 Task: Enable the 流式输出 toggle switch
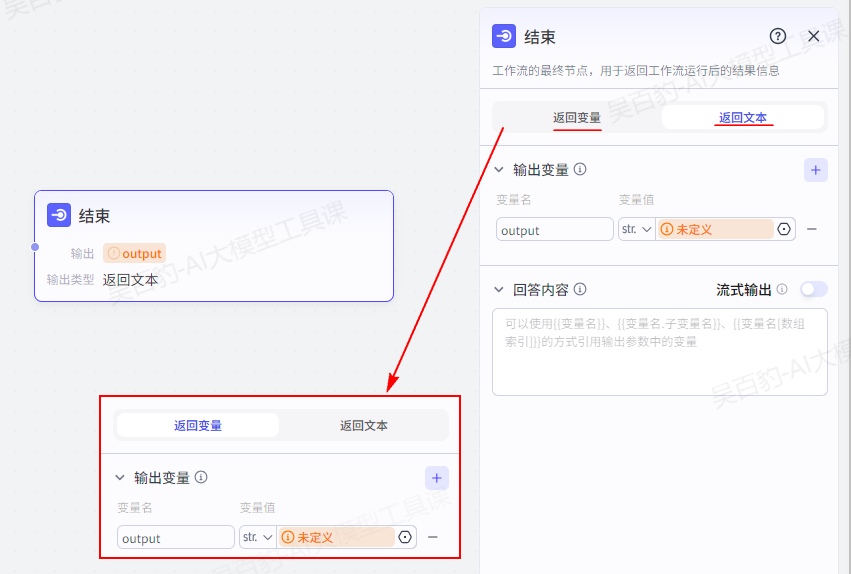(813, 289)
